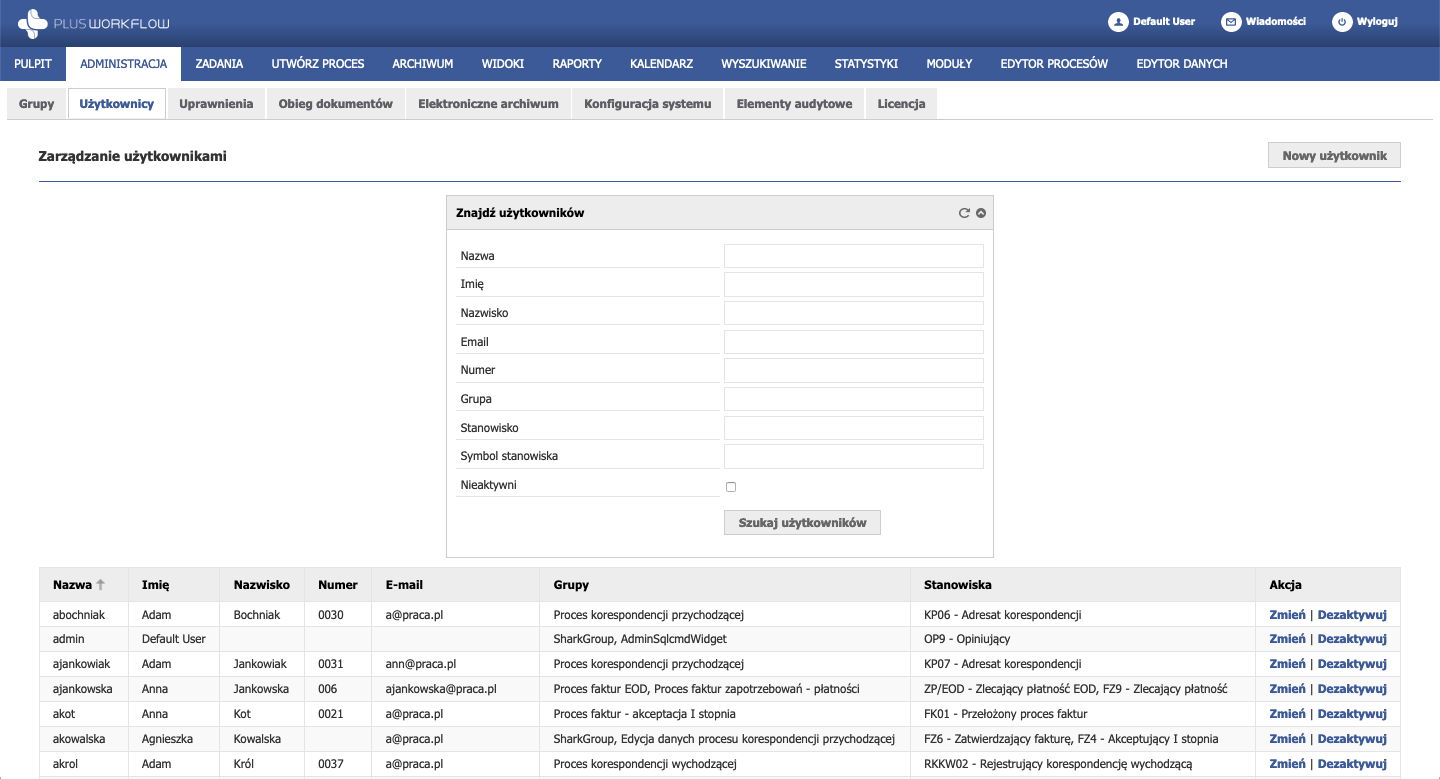Click the username akowalska cell

(x=84, y=739)
